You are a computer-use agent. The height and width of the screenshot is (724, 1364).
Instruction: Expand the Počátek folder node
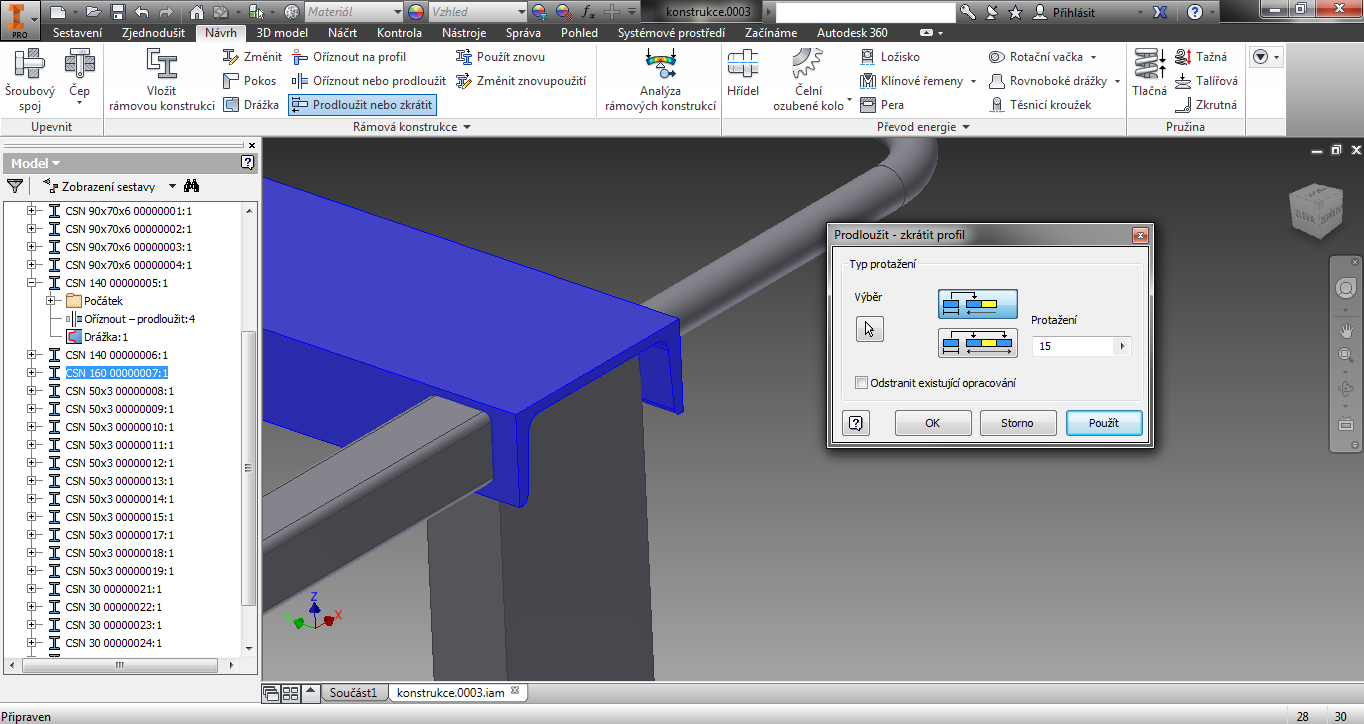point(50,301)
